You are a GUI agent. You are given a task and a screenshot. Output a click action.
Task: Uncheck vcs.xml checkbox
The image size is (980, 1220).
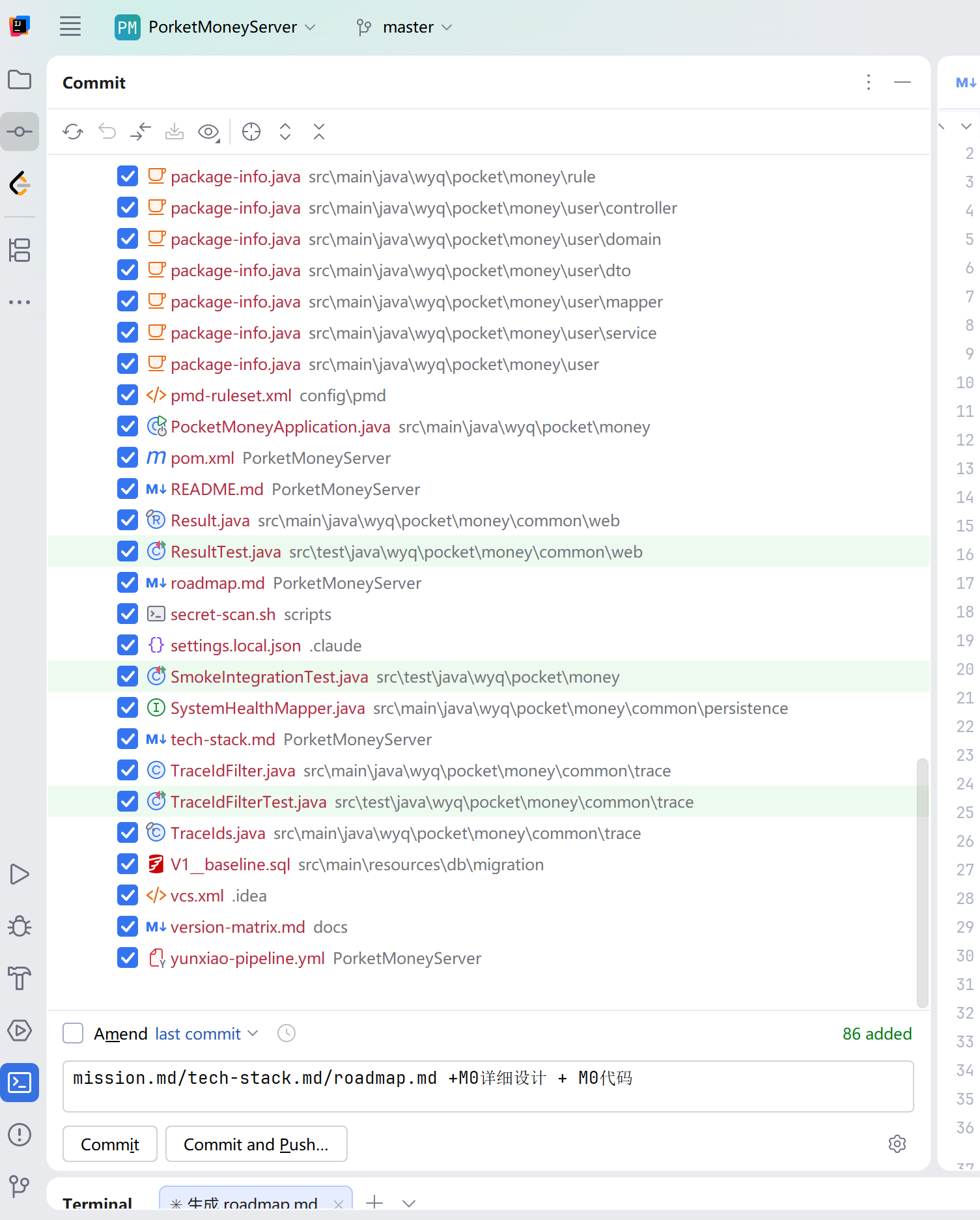[x=128, y=896]
